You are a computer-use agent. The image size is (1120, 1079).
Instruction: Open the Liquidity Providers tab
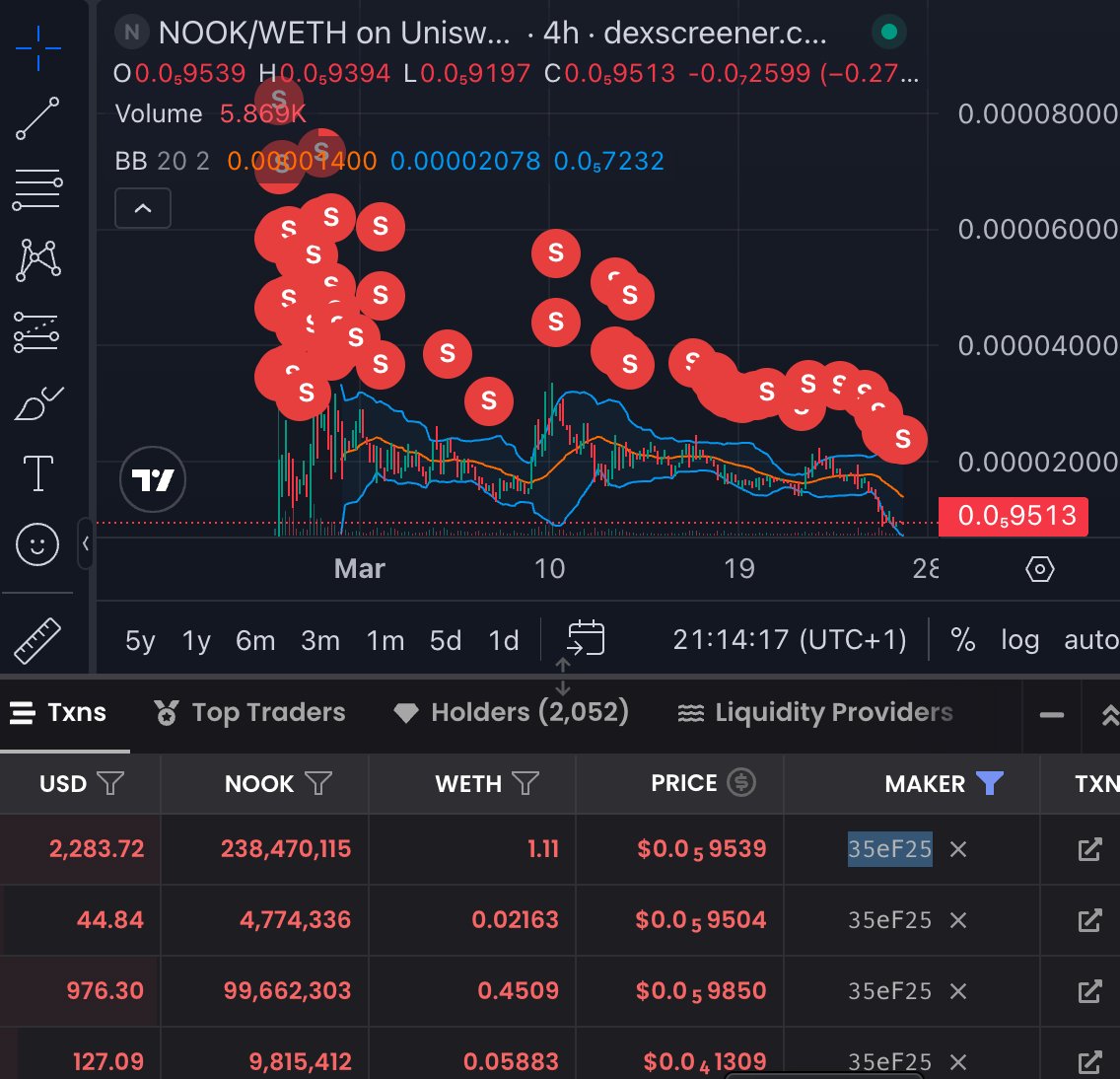coord(815,712)
